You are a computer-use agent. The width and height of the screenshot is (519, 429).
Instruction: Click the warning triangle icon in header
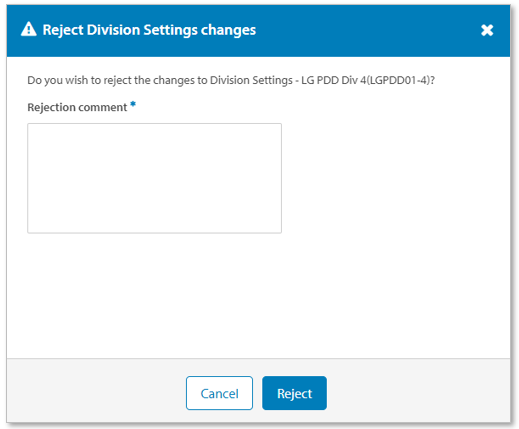click(28, 29)
